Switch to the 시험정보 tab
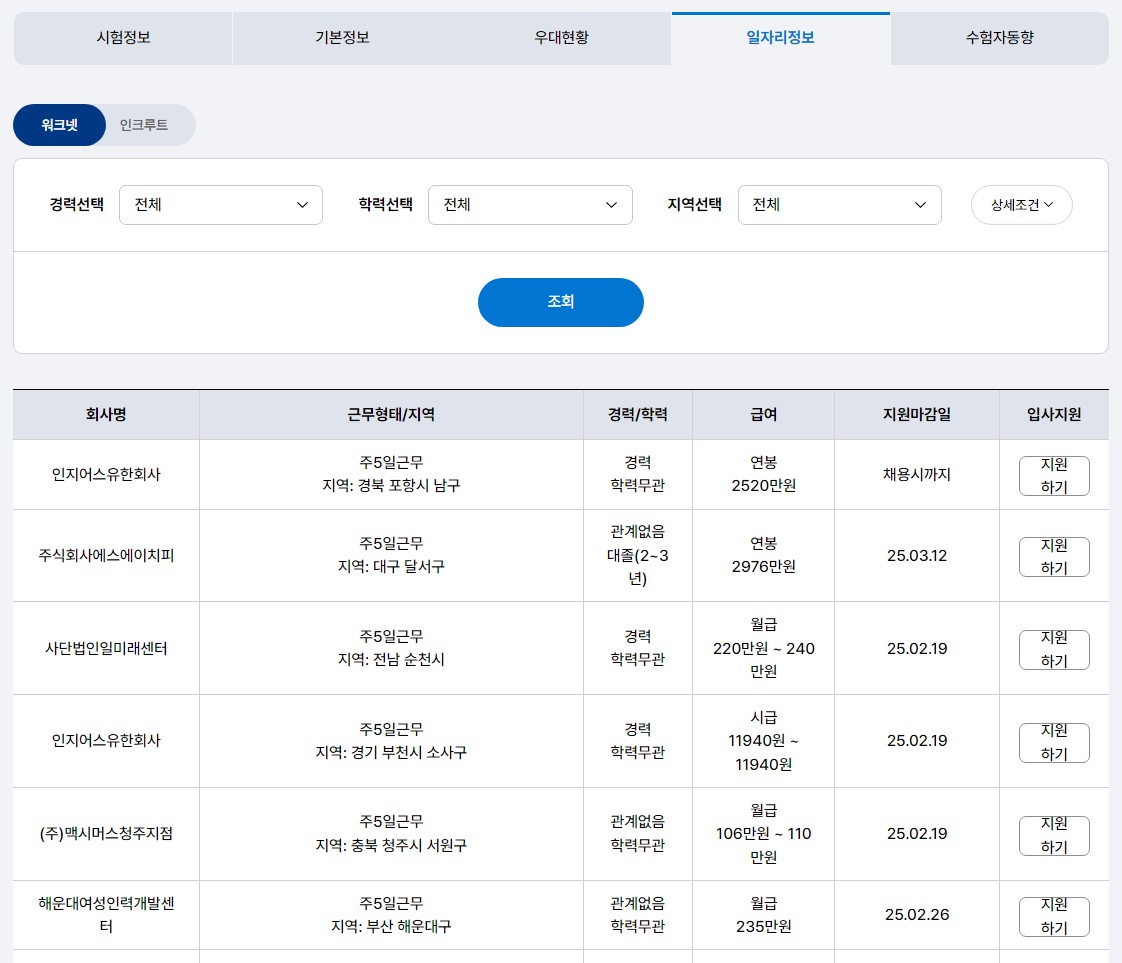The height and width of the screenshot is (963, 1122). point(122,38)
